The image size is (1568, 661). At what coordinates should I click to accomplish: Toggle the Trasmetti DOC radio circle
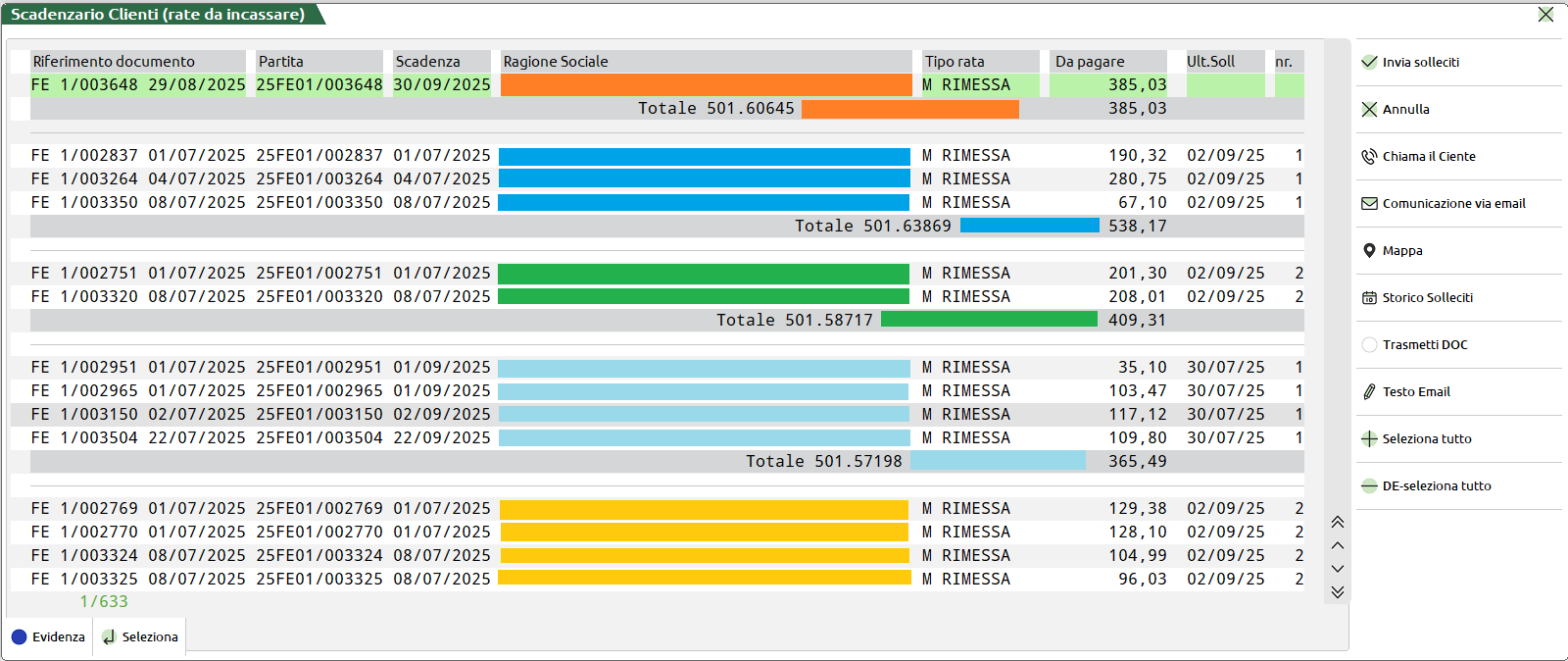pyautogui.click(x=1369, y=344)
